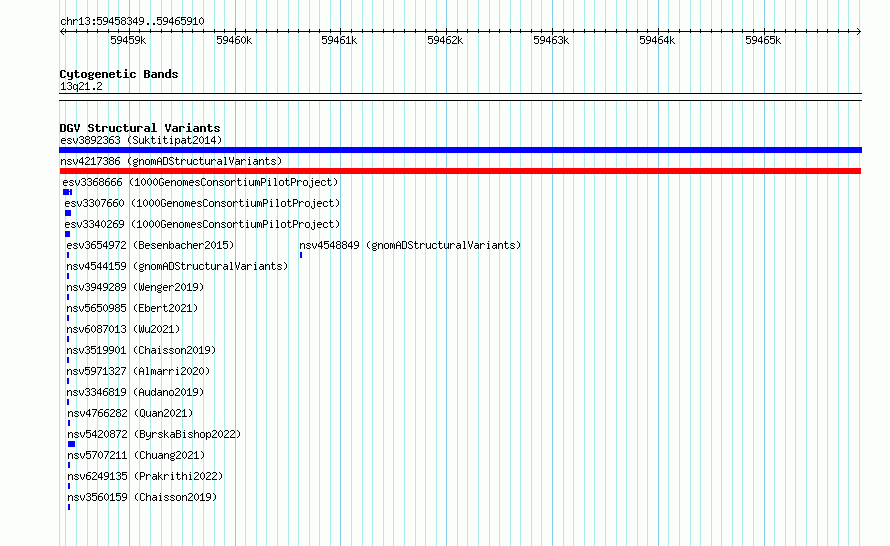Click the nsv3519901 (Chaisson2019) label
Image resolution: width=890 pixels, height=546 pixels.
[x=141, y=350]
